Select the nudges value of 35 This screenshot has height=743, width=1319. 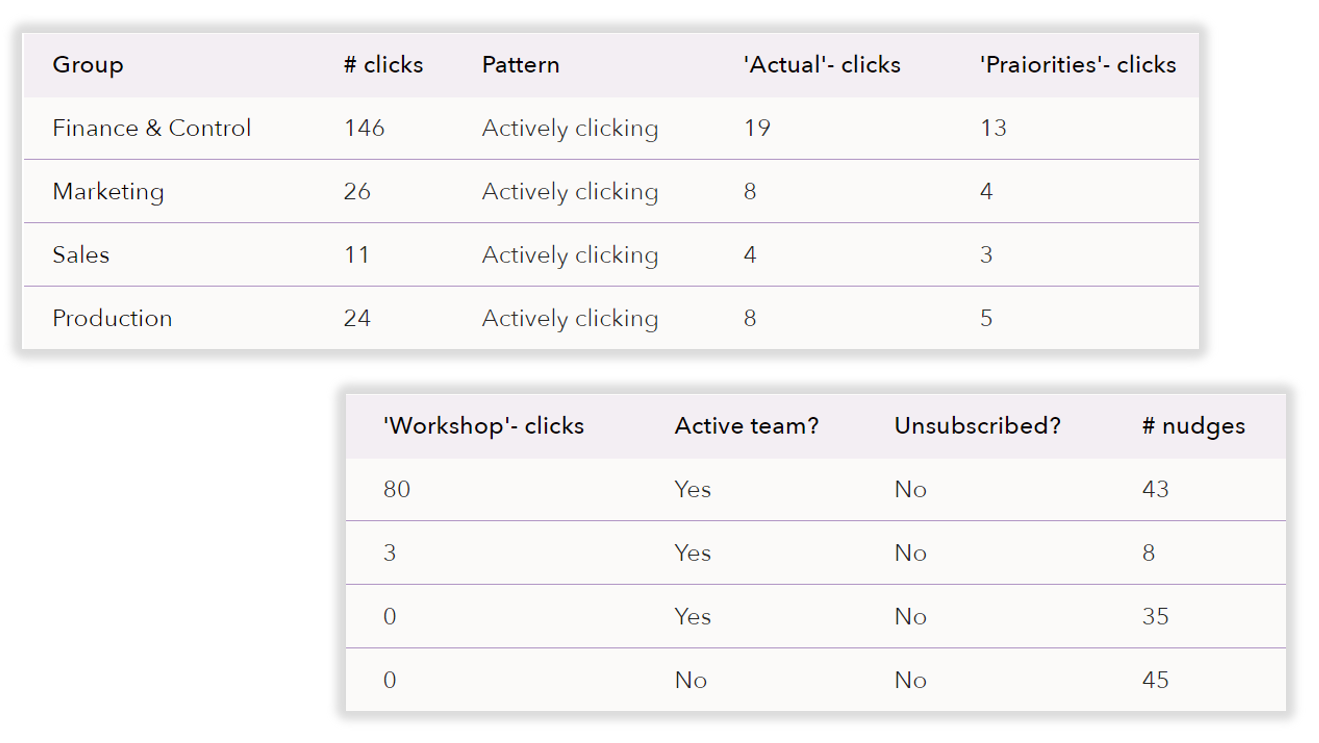(x=1155, y=616)
